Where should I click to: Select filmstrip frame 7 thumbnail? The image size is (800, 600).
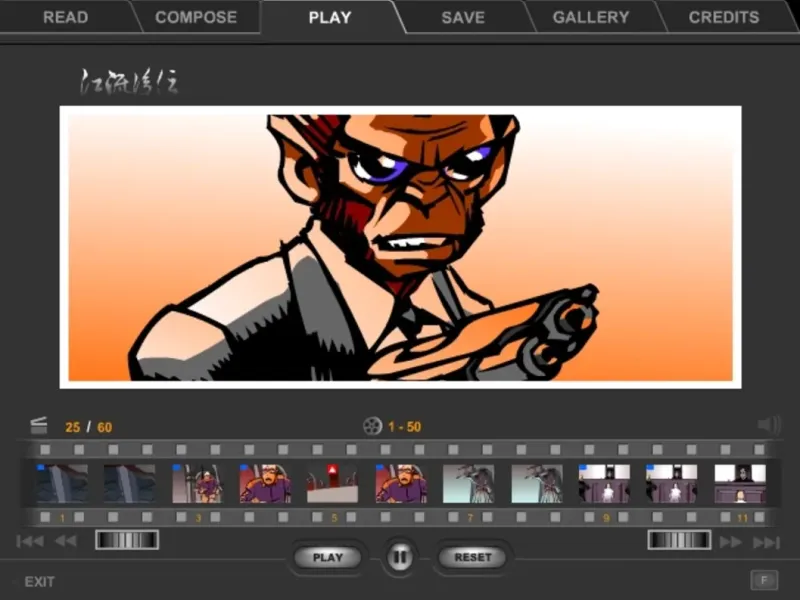pos(468,484)
